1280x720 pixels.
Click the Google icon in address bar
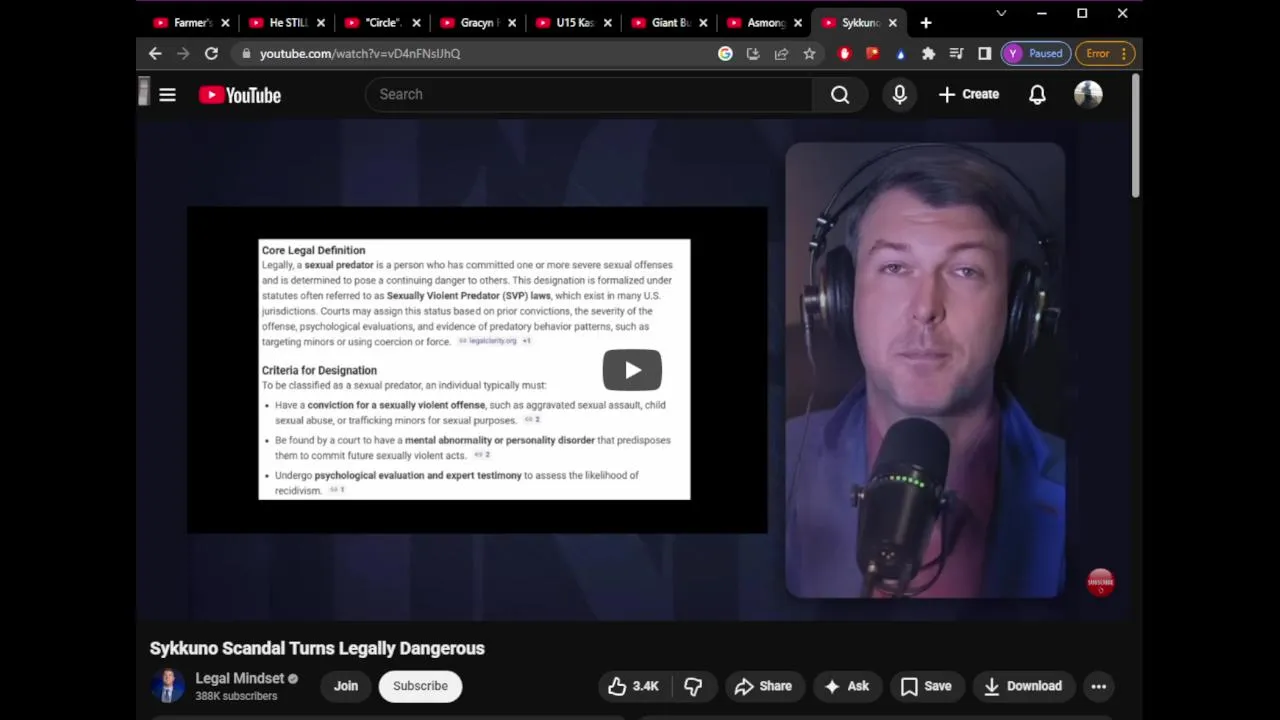click(725, 54)
